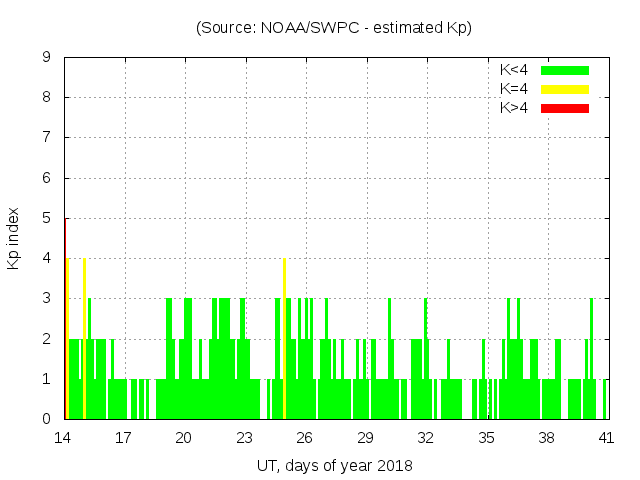Click x-axis tick label 38
The height and width of the screenshot is (480, 640).
click(x=547, y=437)
